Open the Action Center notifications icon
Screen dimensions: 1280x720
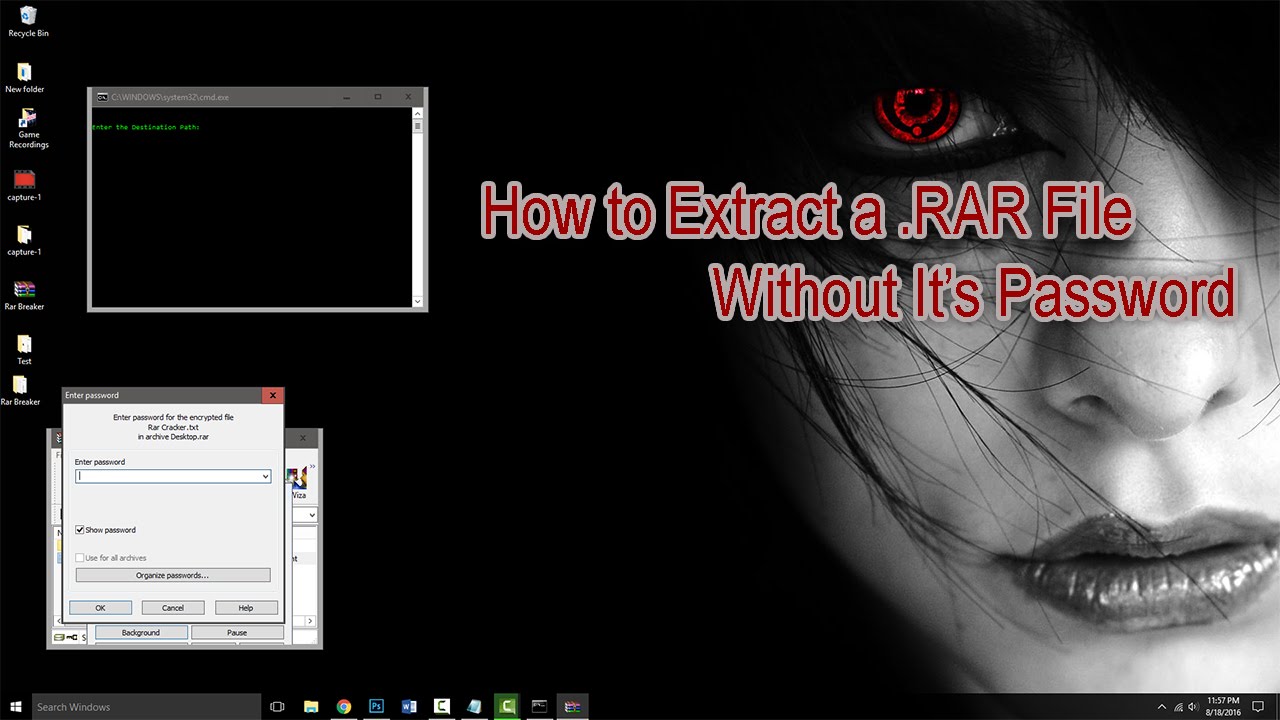[x=1258, y=706]
